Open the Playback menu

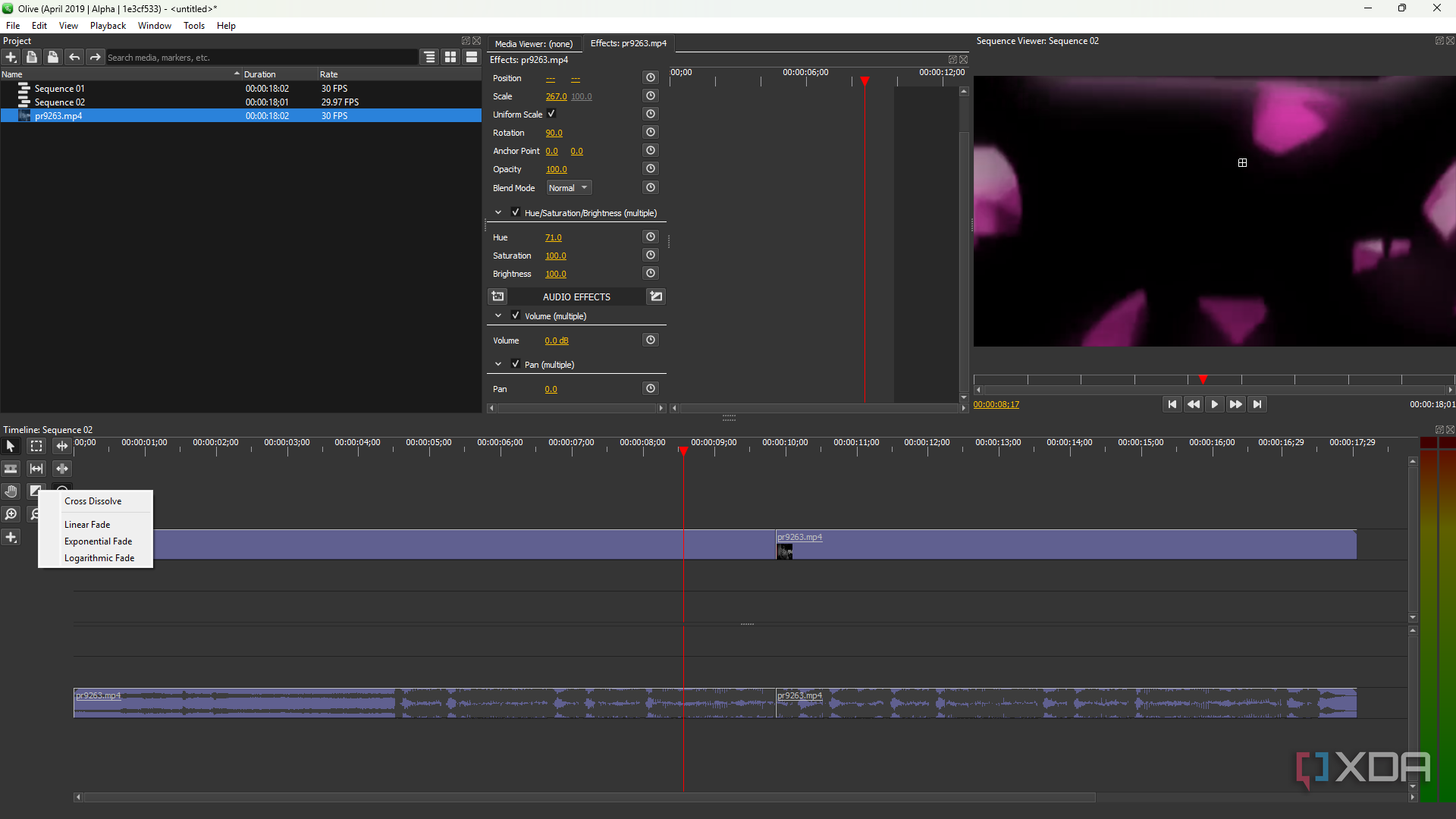[x=108, y=25]
